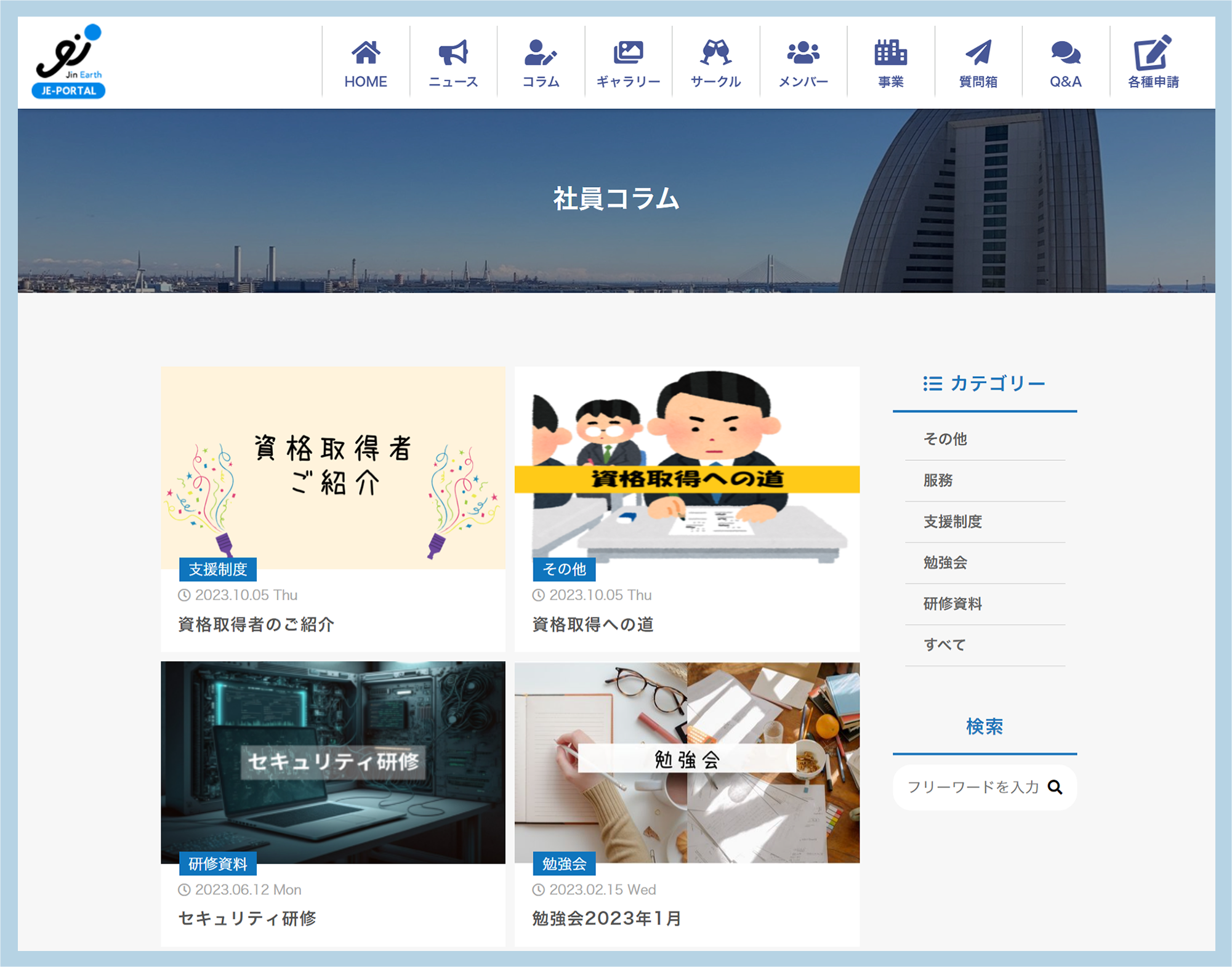
Task: Open the 資格取得への道 illustration thumbnail
Action: click(x=687, y=468)
